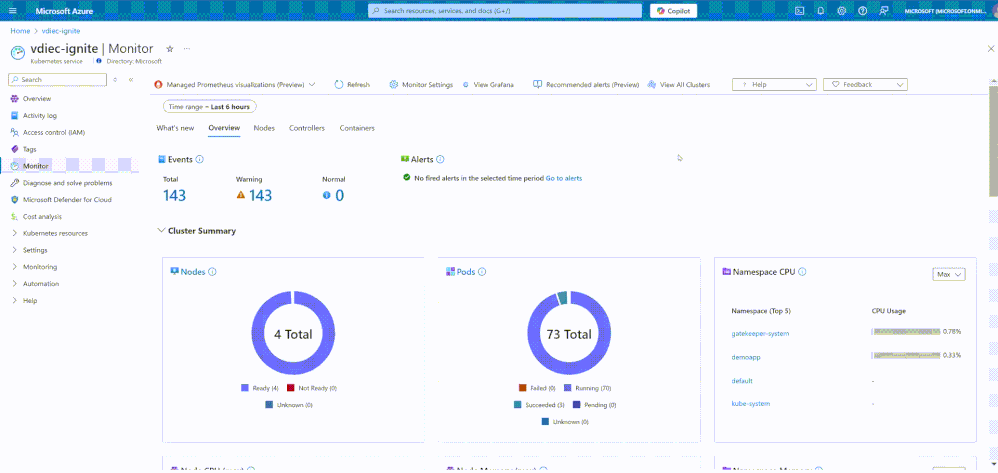Open Monitor Settings
The height and width of the screenshot is (473, 998).
click(x=421, y=85)
